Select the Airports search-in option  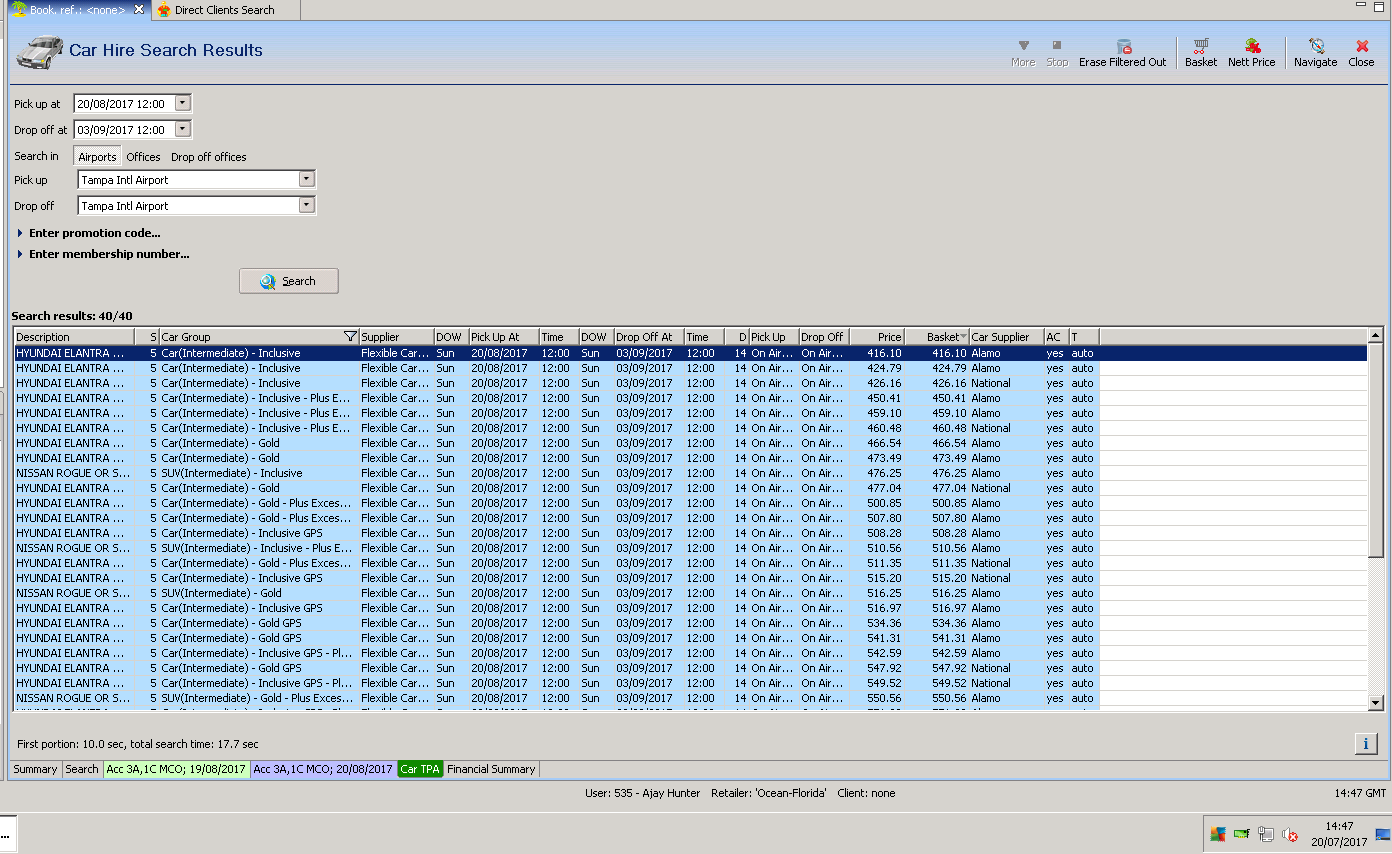tap(97, 157)
